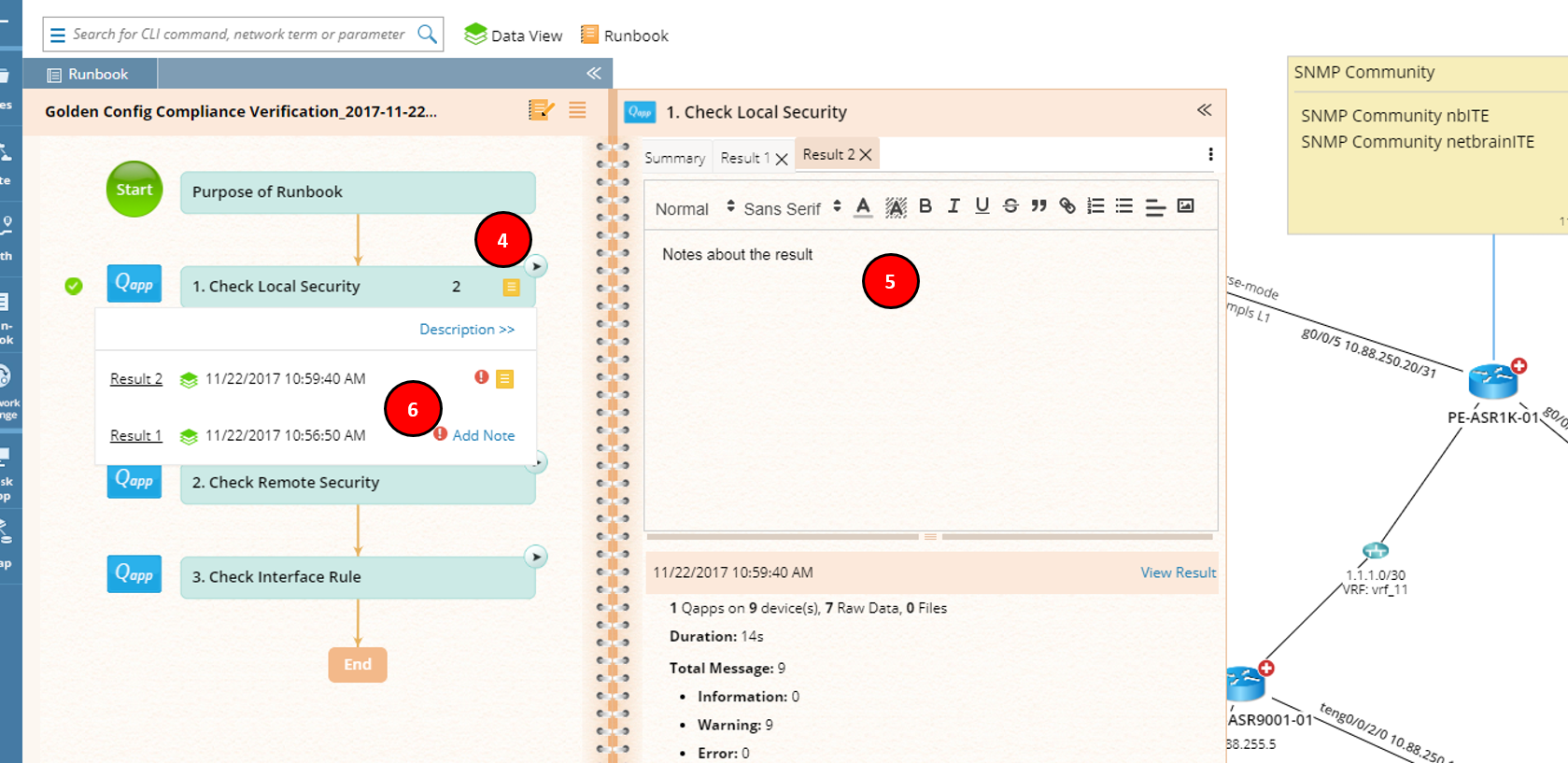Click the edit runbook pencil icon

[x=541, y=110]
